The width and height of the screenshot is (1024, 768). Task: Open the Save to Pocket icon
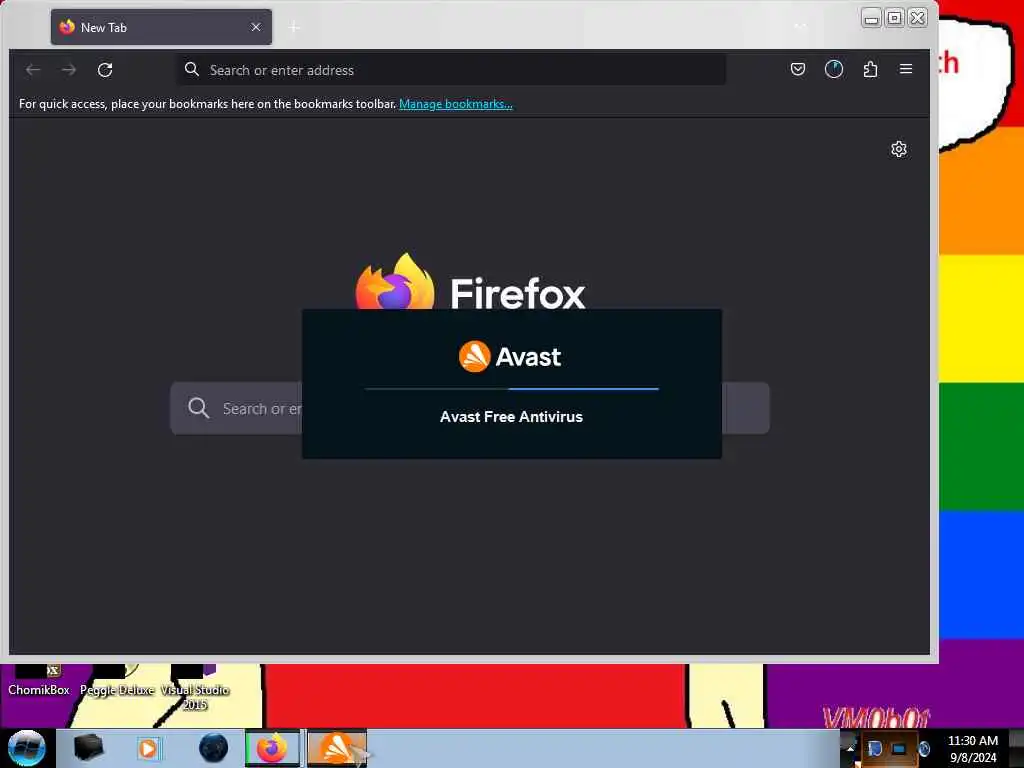(x=797, y=69)
